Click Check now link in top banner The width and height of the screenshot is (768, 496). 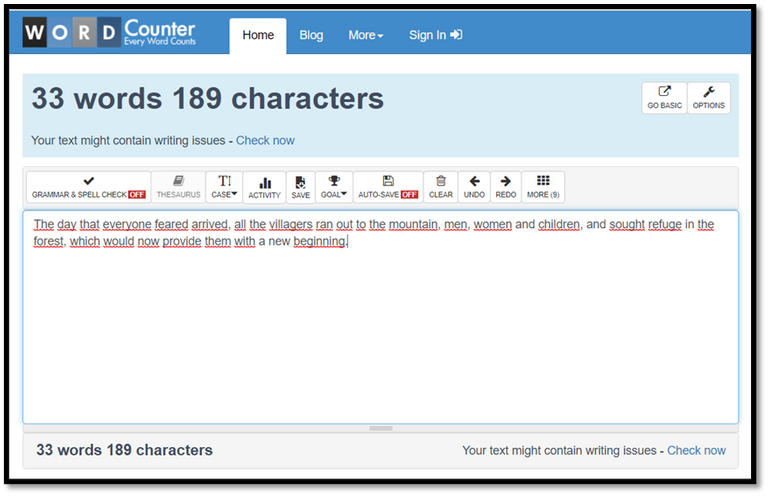pos(265,141)
